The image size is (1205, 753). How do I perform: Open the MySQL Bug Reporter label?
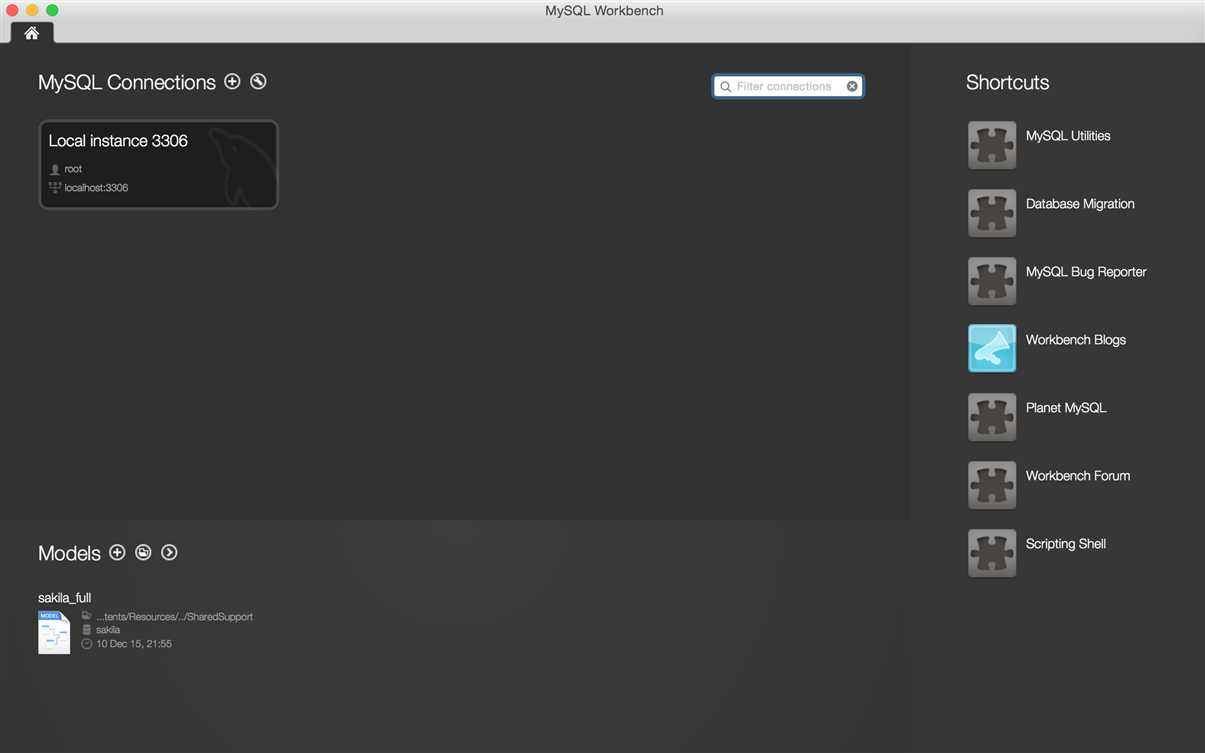pyautogui.click(x=1086, y=272)
